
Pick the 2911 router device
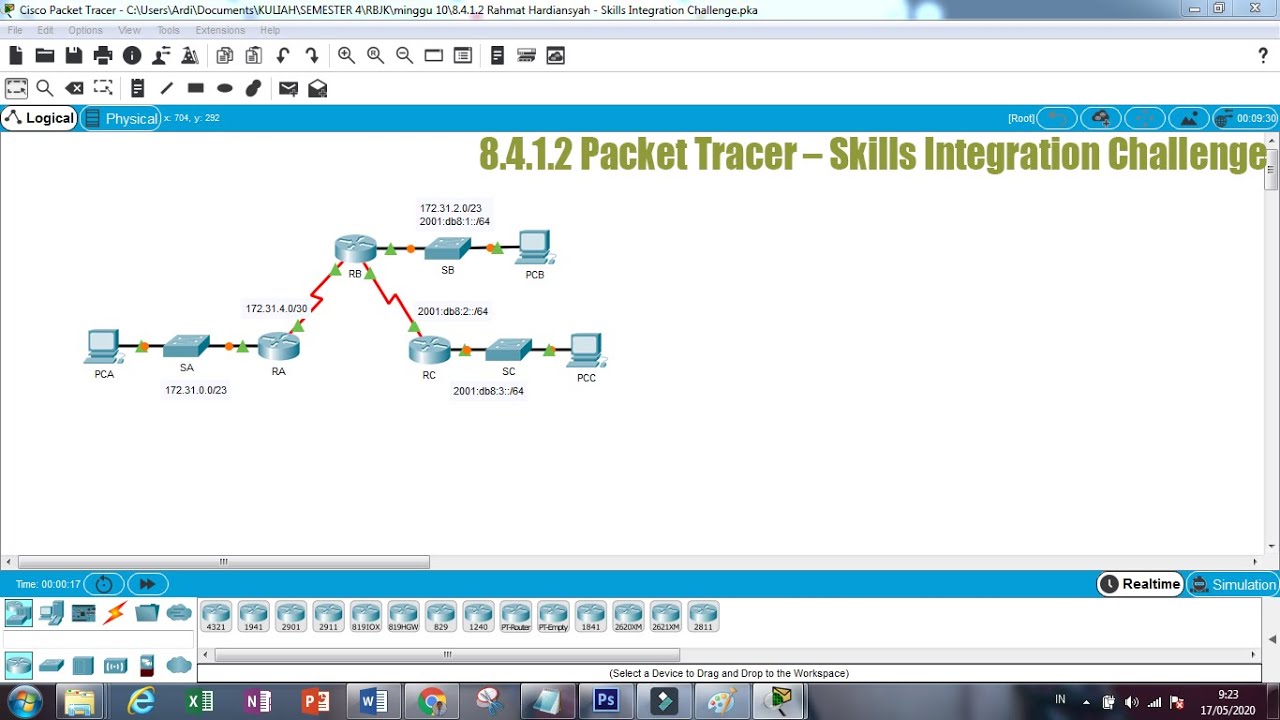click(328, 617)
